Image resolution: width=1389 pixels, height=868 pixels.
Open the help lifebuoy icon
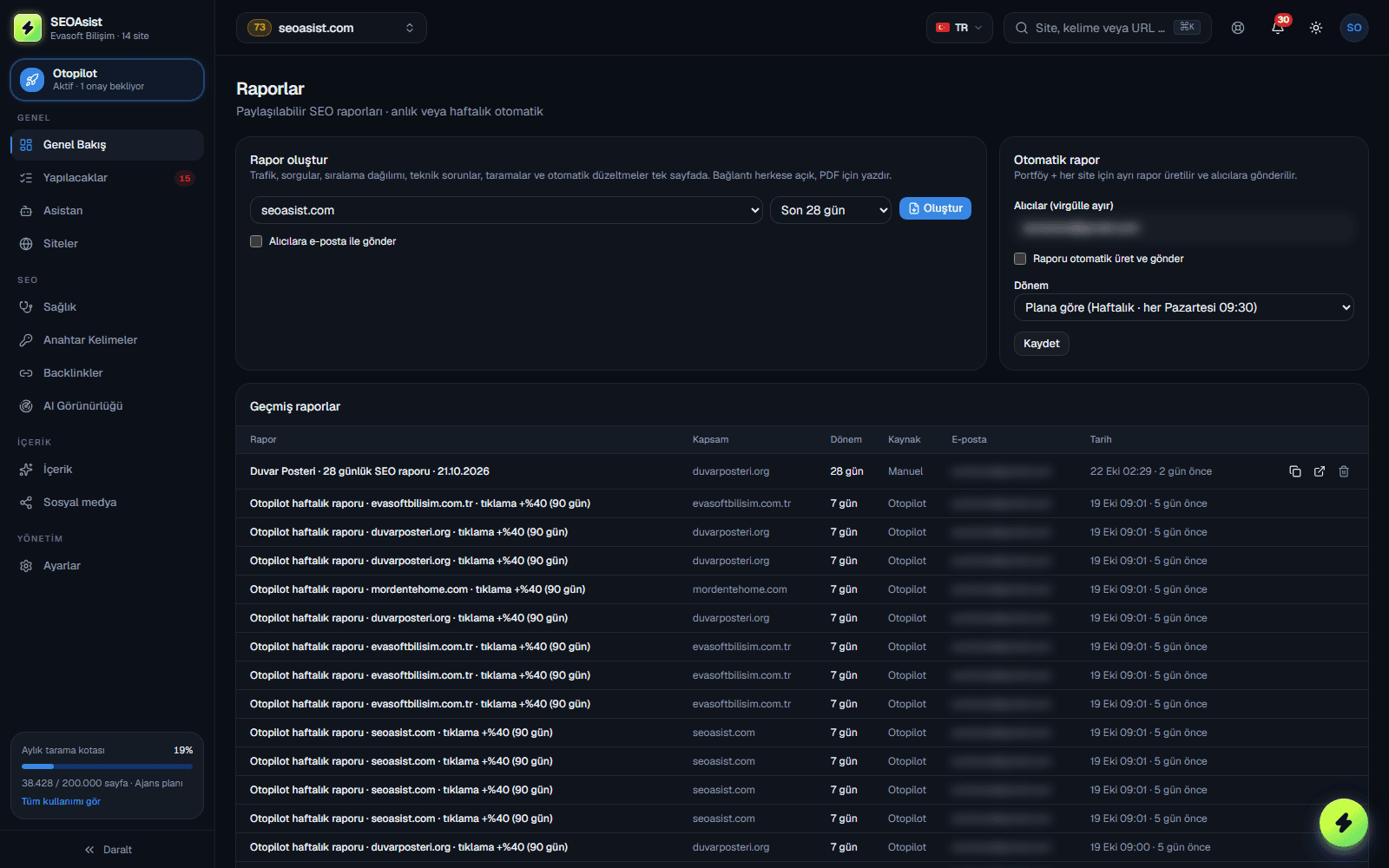pos(1238,28)
